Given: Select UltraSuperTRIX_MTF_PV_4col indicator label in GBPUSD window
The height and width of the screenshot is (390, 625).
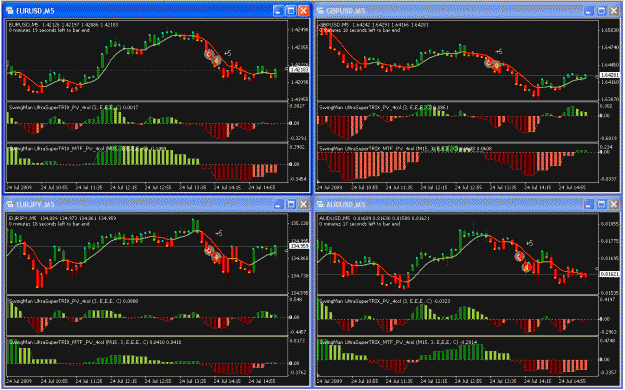Looking at the screenshot, I should pos(405,148).
